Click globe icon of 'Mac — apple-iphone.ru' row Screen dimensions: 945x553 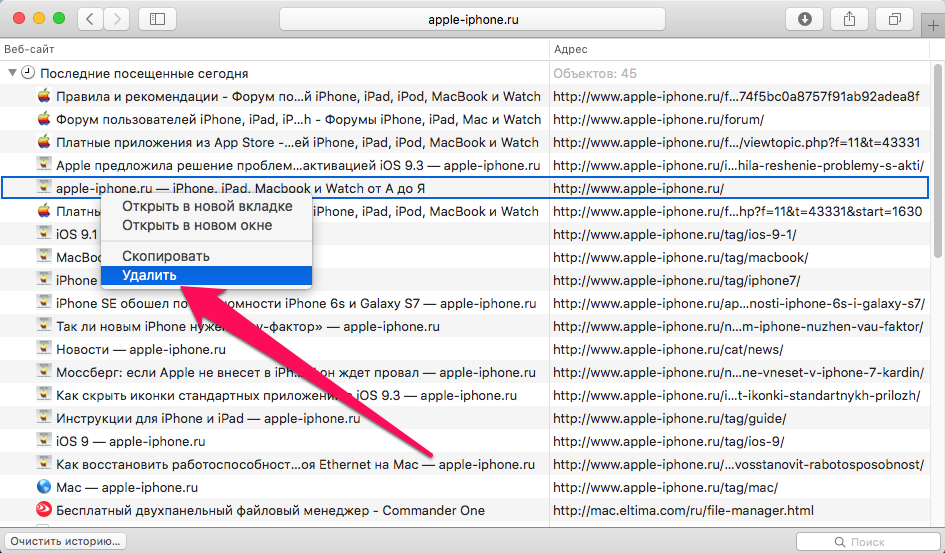pos(43,487)
